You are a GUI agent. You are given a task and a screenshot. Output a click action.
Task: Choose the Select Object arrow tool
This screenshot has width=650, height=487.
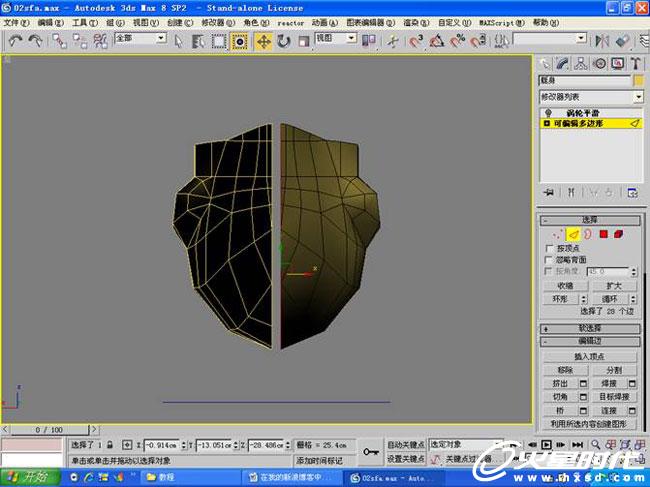coord(178,41)
